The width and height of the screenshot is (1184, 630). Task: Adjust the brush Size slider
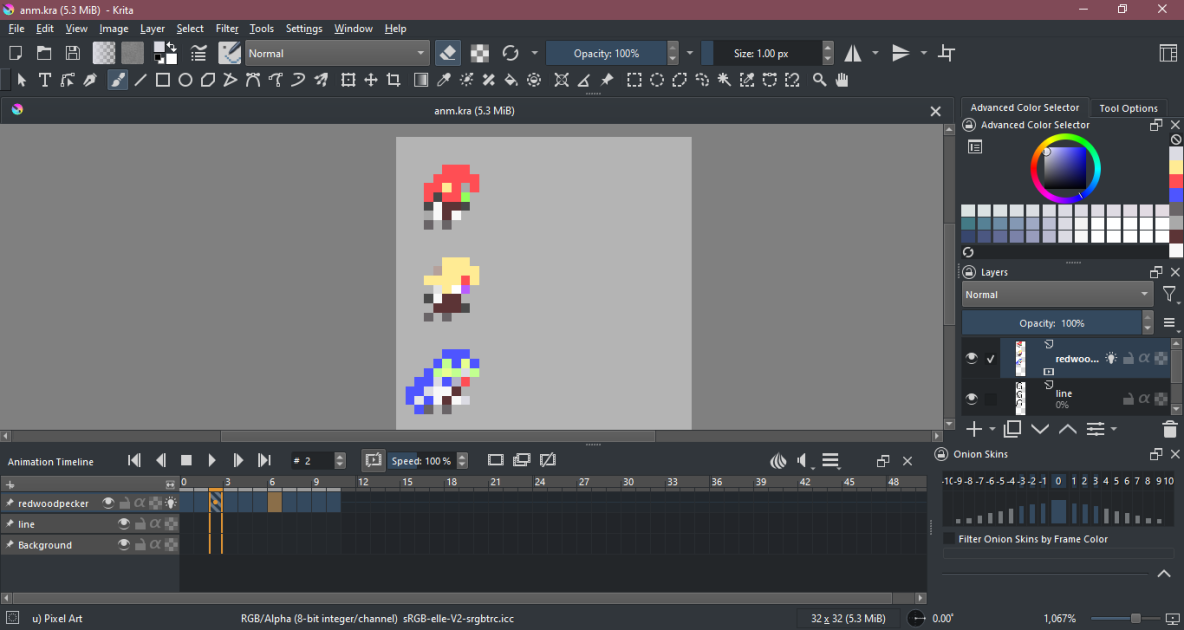[761, 53]
